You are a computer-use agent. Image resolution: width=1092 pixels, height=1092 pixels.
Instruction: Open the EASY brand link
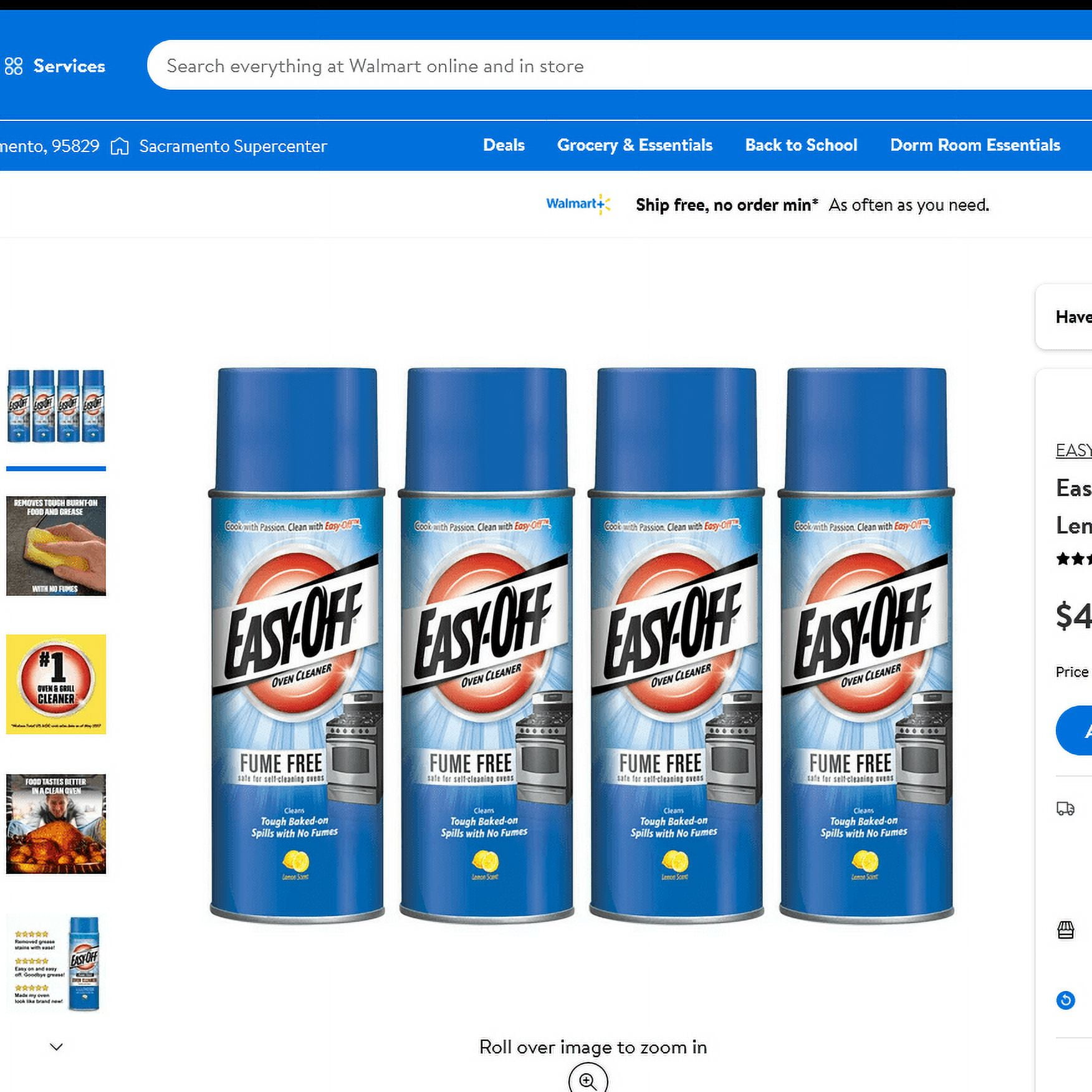coord(1073,450)
